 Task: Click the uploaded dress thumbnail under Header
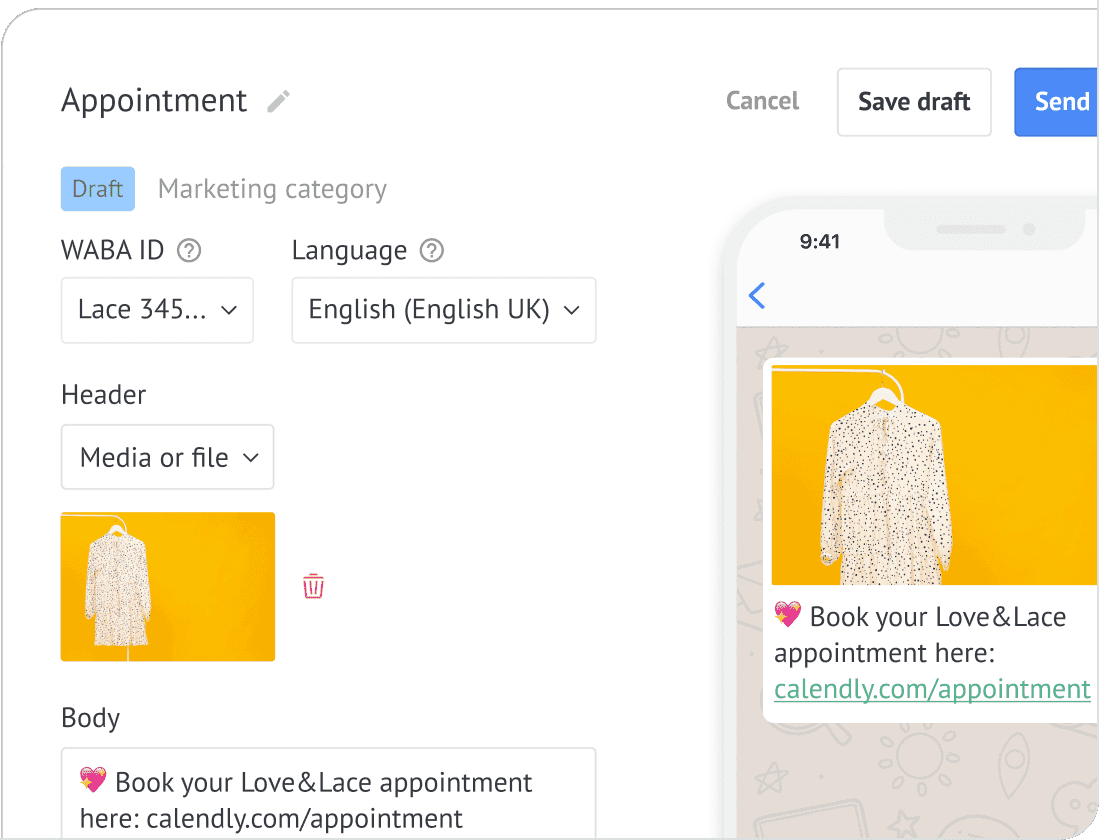(168, 587)
